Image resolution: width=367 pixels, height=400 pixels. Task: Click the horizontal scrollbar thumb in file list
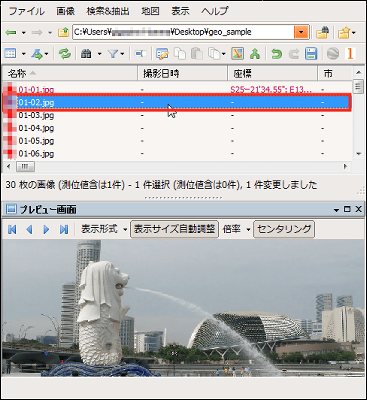click(x=25, y=166)
